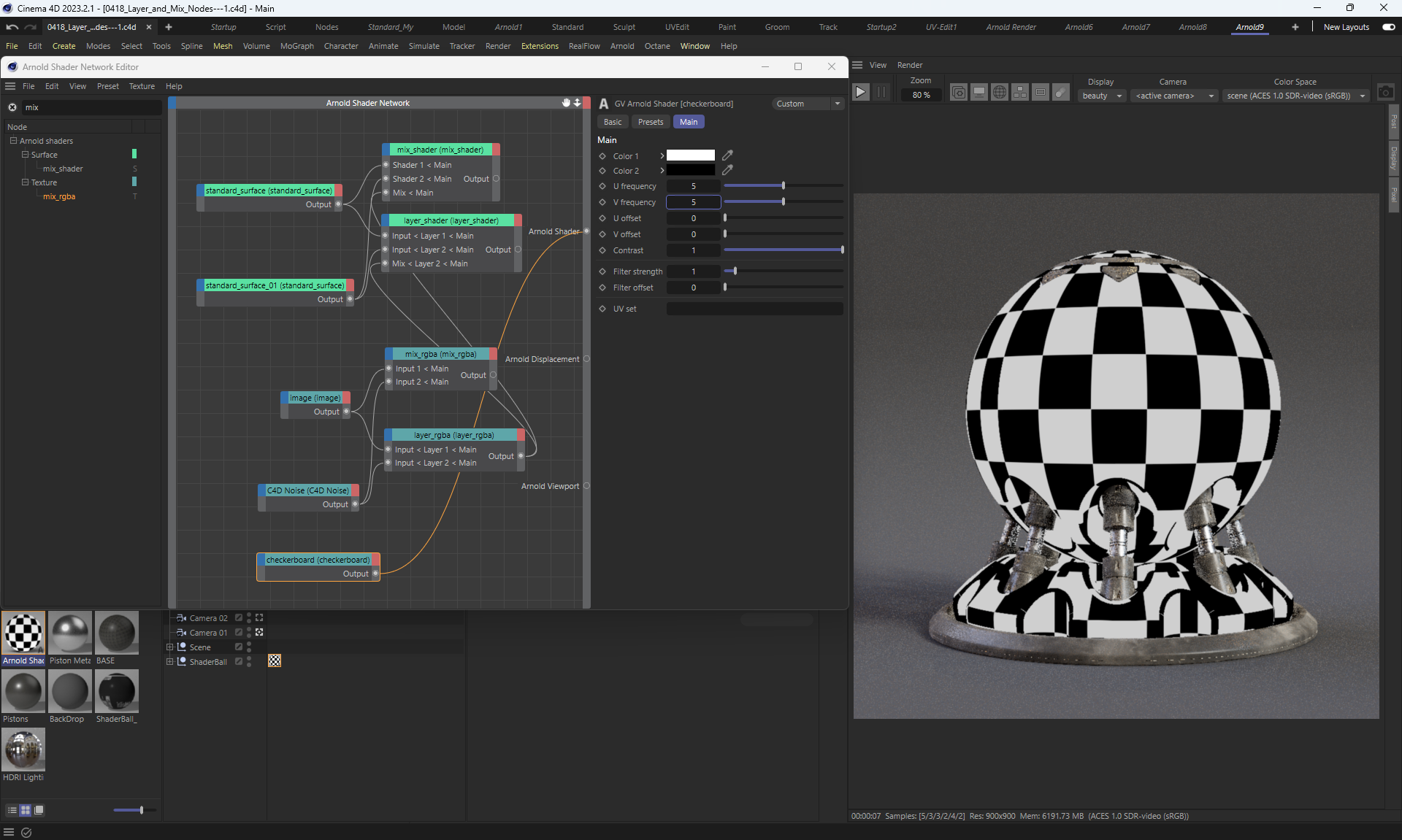Expand the Scene object in hierarchy
Screen dimensions: 1402x840
pos(170,647)
